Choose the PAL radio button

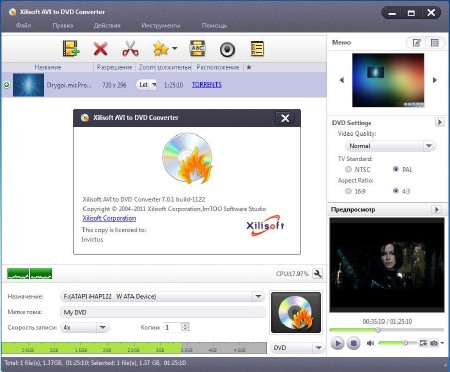396,169
